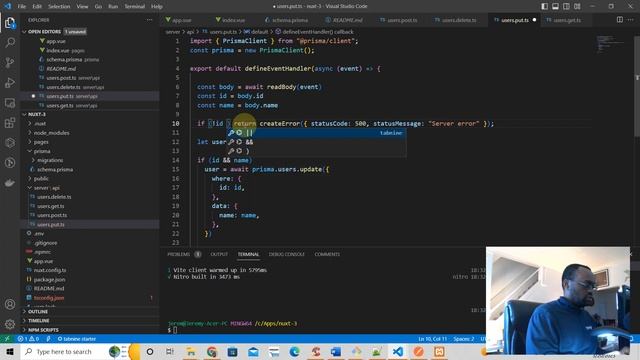Select the && autocomplete suggestion
This screenshot has height=360, width=640.
click(316, 142)
